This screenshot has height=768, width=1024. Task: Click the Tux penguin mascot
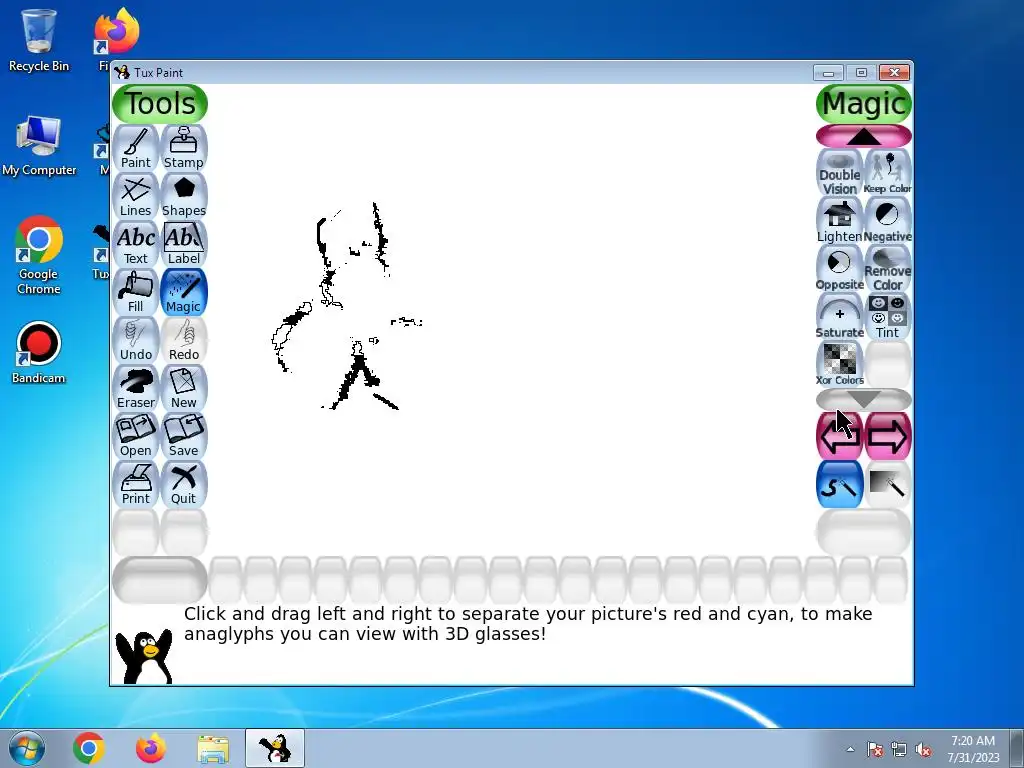pyautogui.click(x=144, y=656)
